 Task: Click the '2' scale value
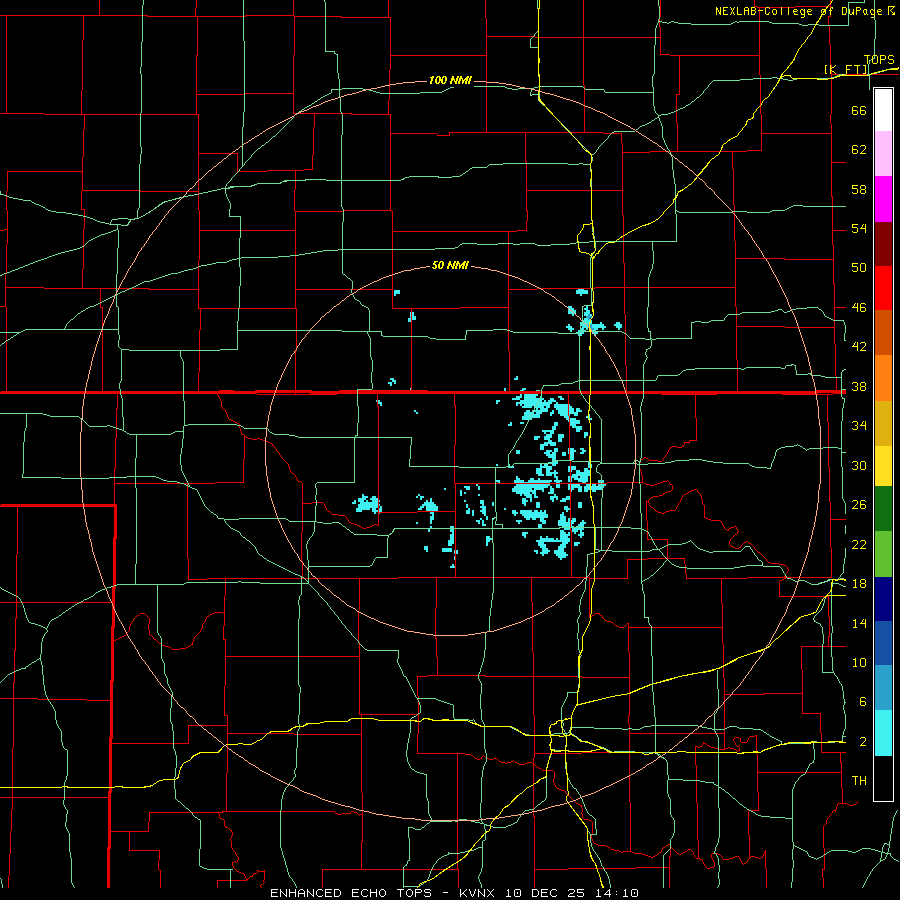863,742
